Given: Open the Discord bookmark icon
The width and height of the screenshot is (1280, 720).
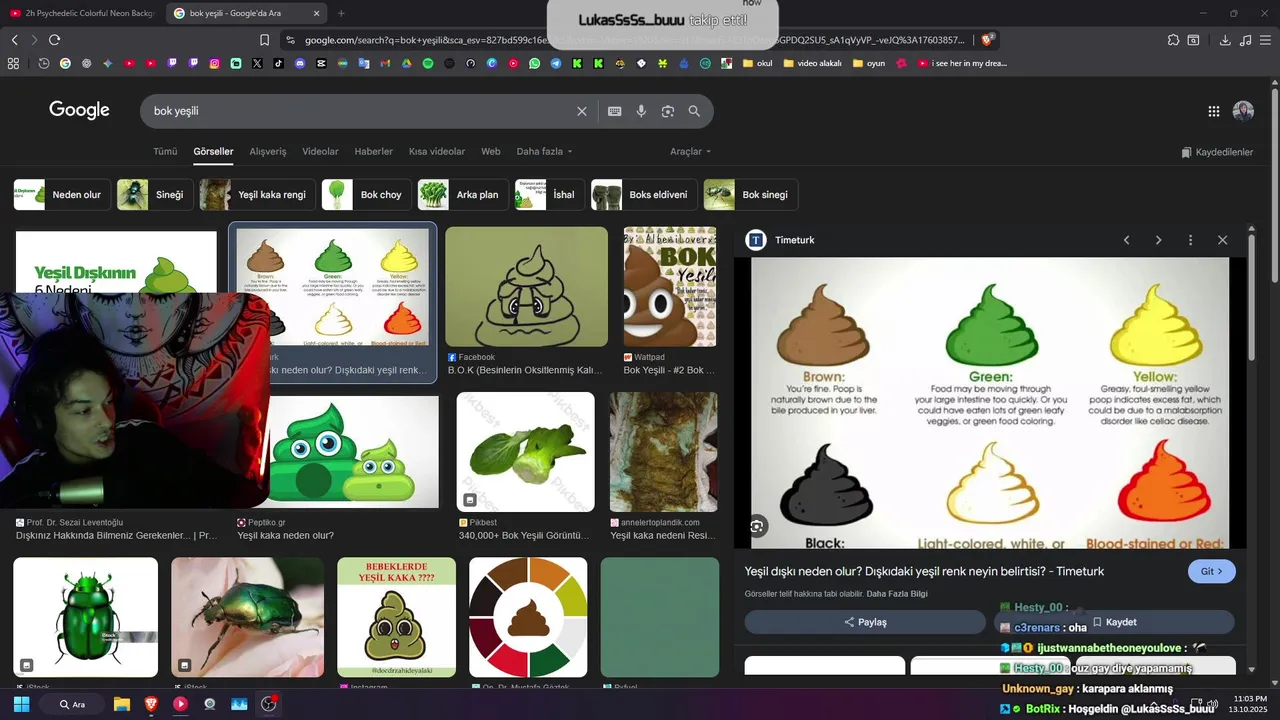Looking at the screenshot, I should click(x=300, y=63).
